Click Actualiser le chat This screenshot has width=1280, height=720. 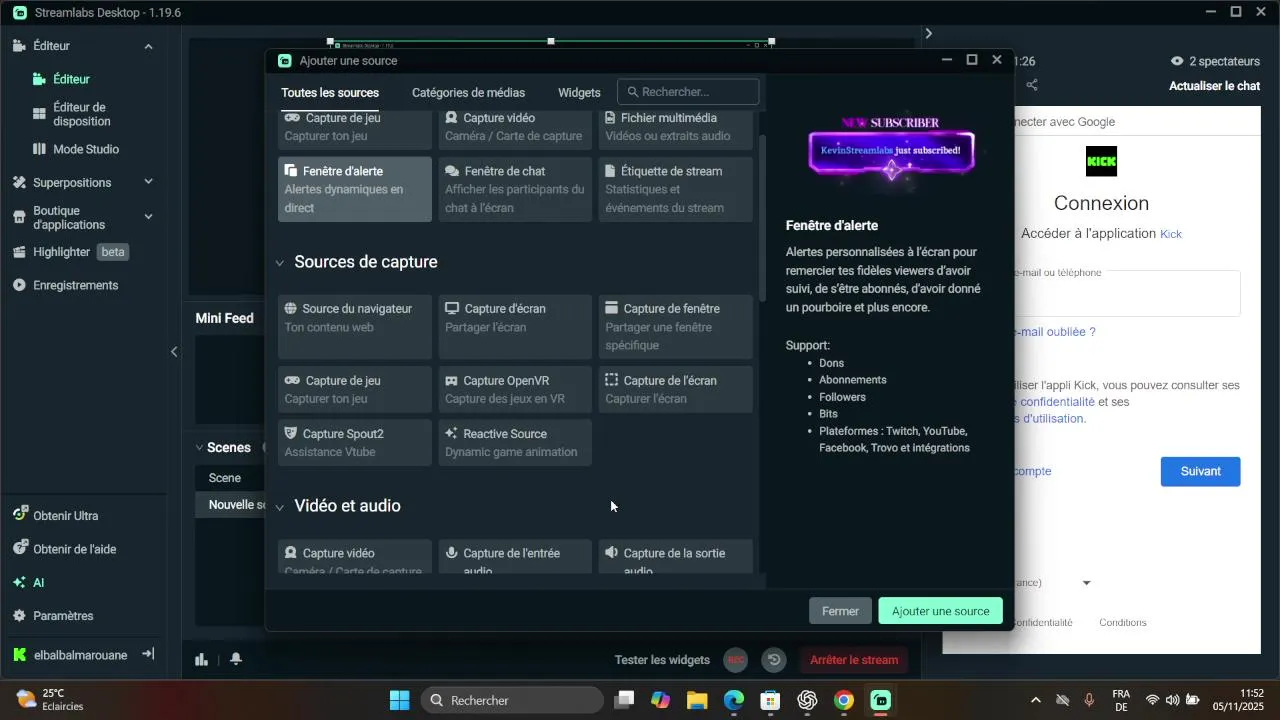(x=1214, y=86)
